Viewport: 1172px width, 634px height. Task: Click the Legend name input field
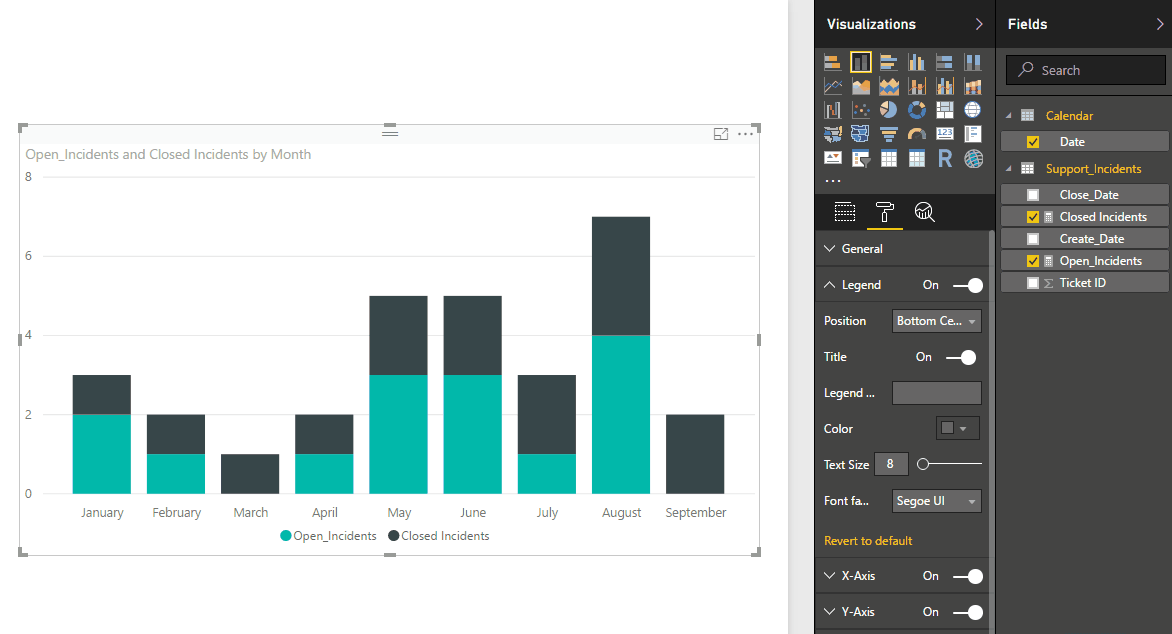(x=937, y=393)
